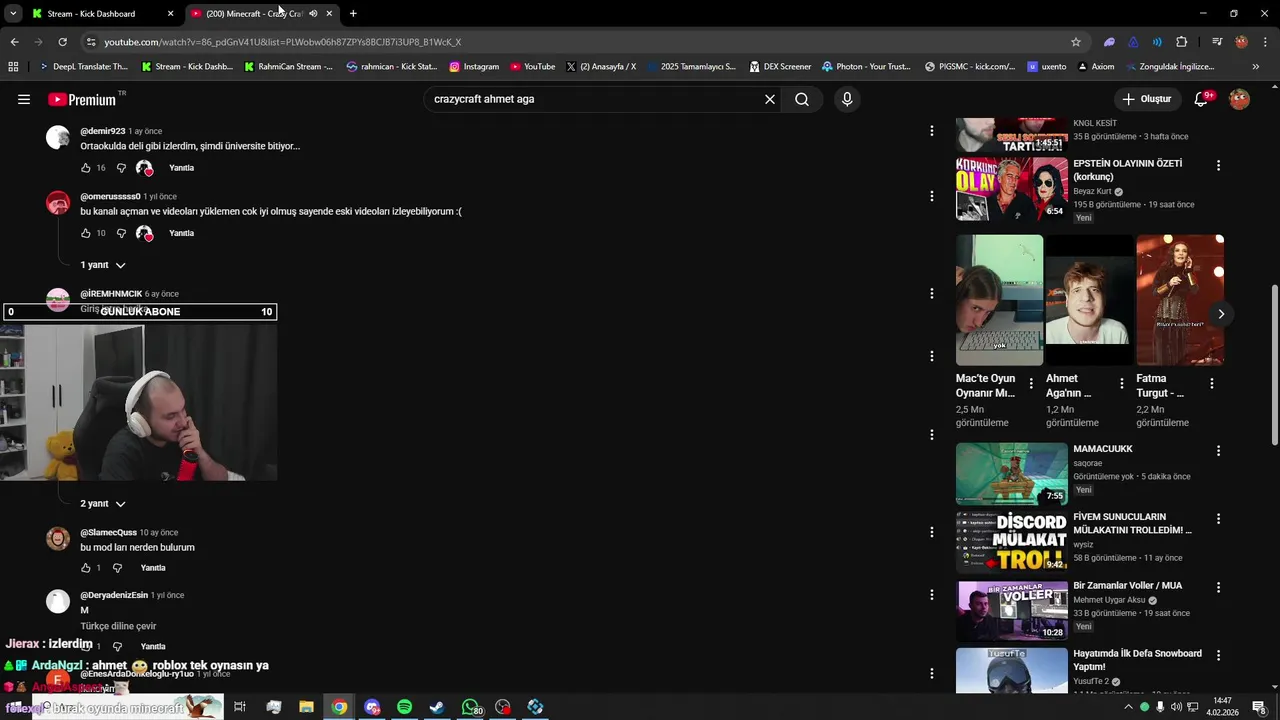The width and height of the screenshot is (1280, 720).
Task: Translate comment with Türkçe diline çevir
Action: [118, 626]
